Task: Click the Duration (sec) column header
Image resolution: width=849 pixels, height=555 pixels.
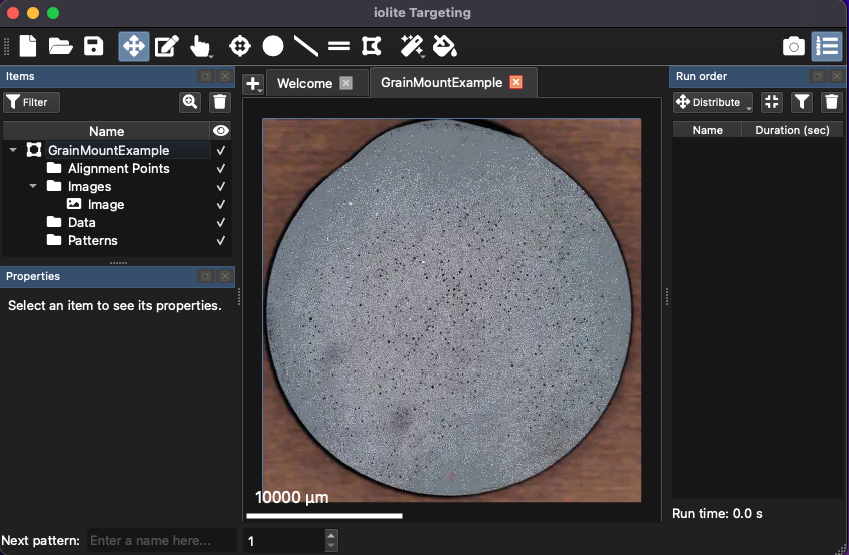Action: (x=792, y=130)
